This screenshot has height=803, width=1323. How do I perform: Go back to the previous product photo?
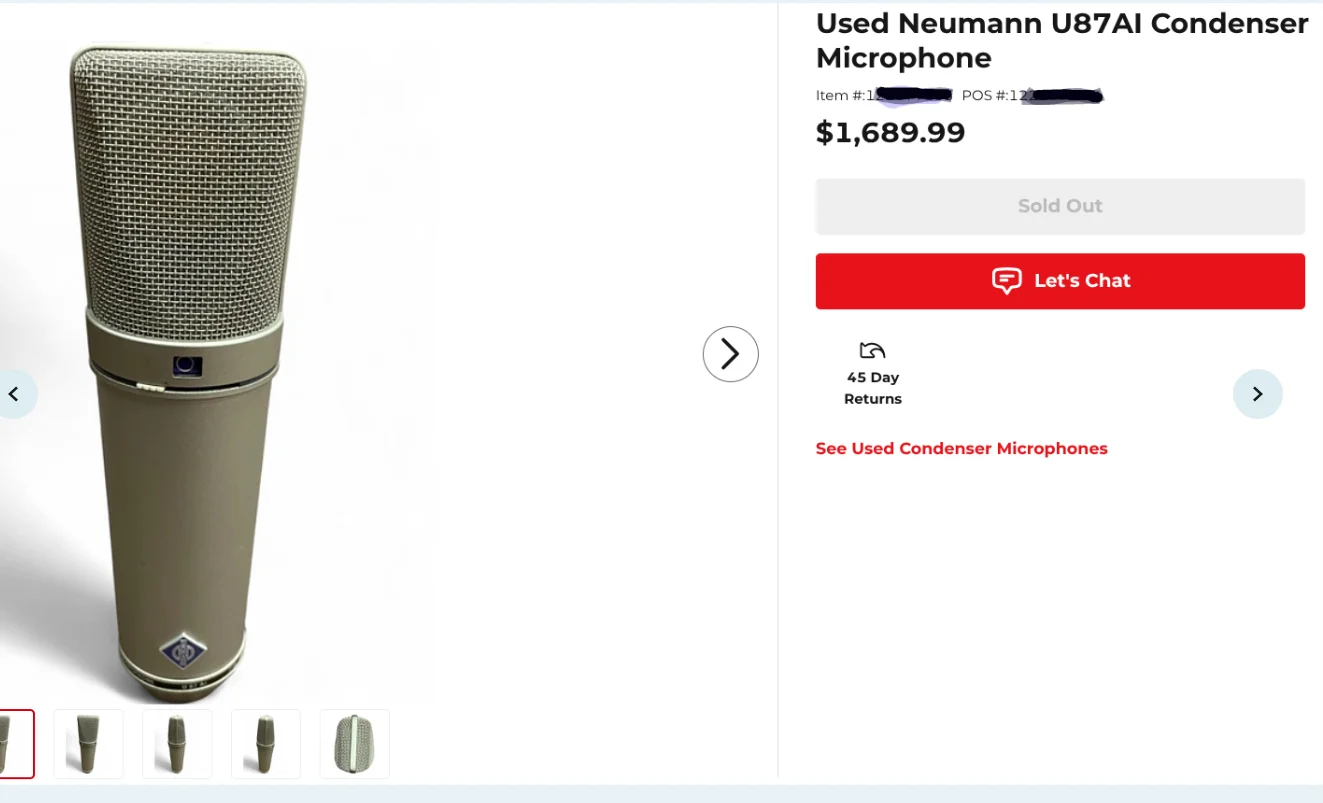tap(14, 394)
